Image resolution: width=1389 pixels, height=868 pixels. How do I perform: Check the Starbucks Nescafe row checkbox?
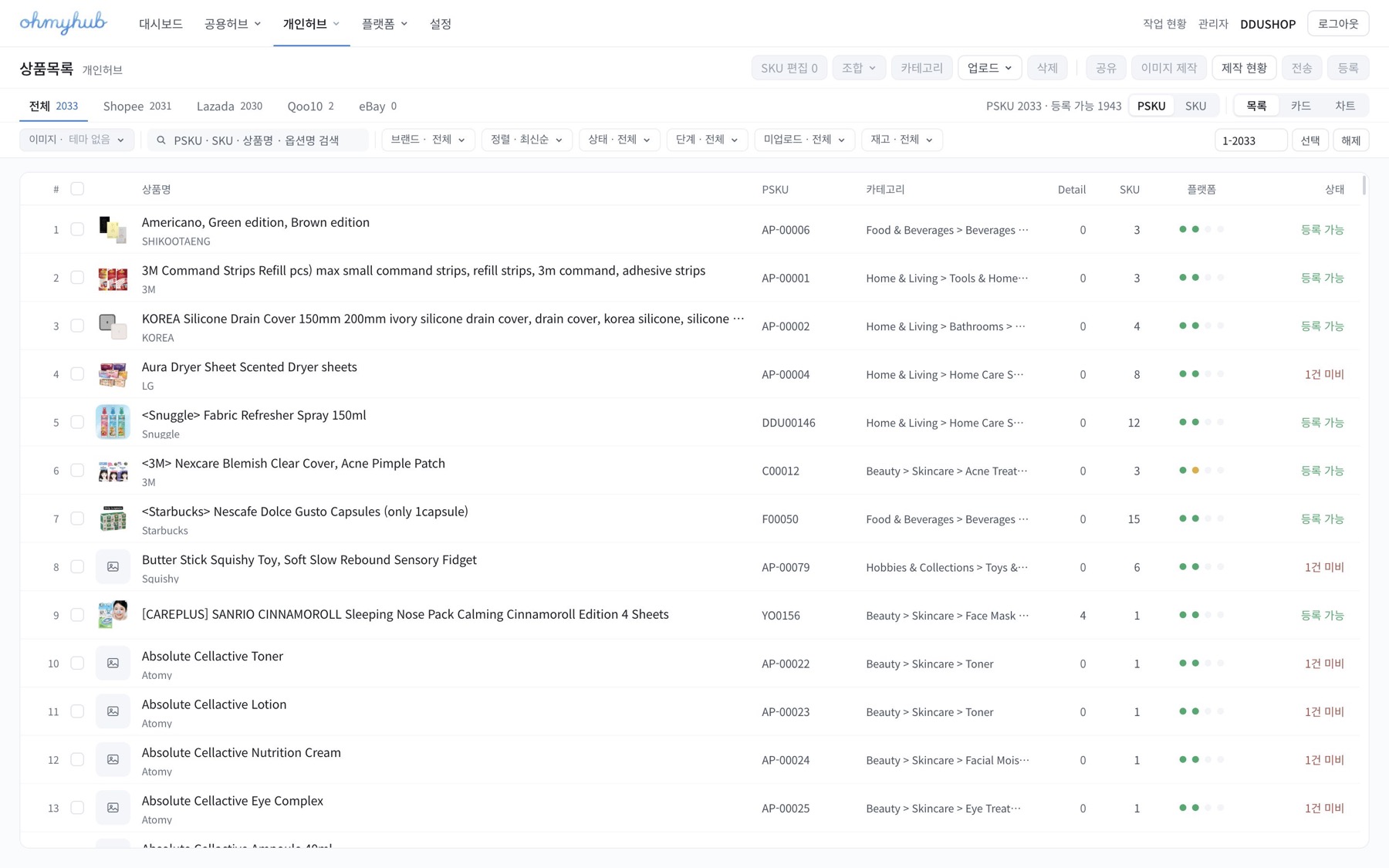pyautogui.click(x=77, y=518)
